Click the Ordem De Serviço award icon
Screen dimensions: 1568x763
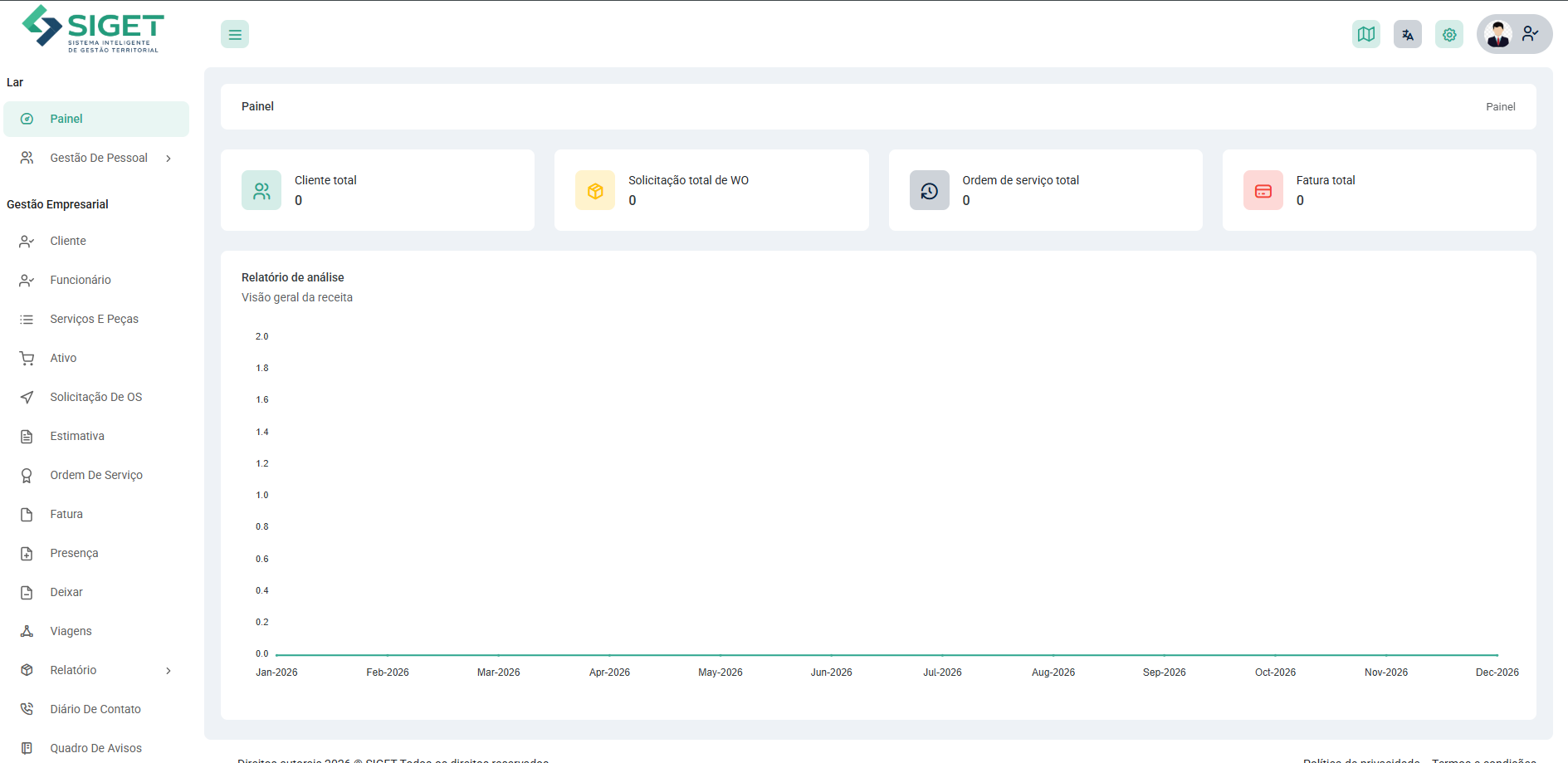tap(27, 475)
